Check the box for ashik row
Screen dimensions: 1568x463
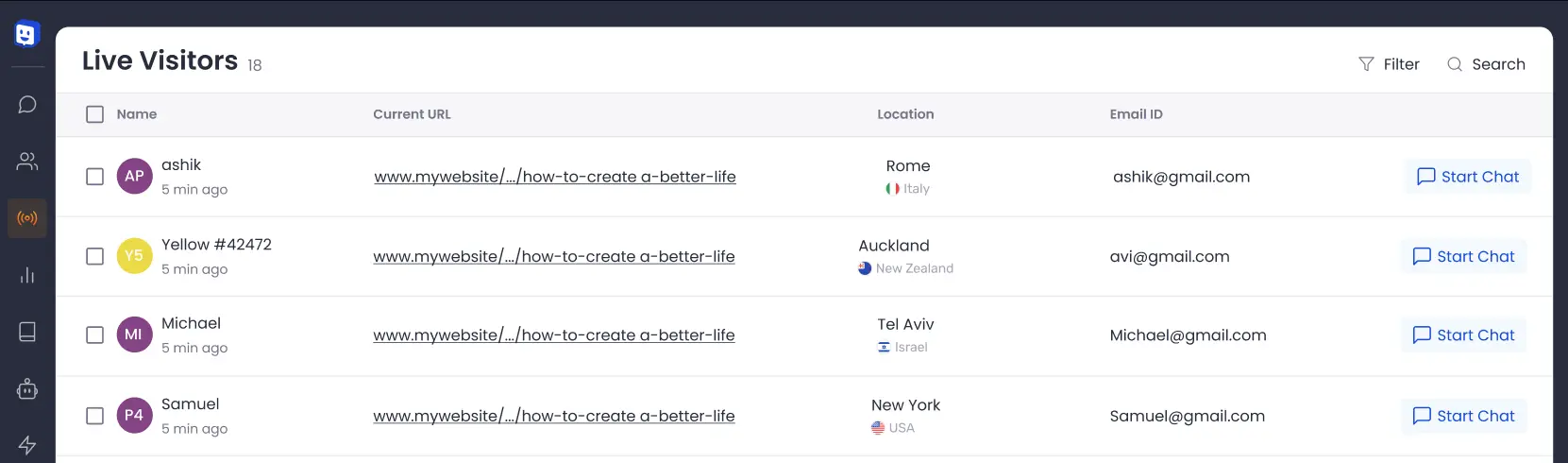tap(94, 177)
